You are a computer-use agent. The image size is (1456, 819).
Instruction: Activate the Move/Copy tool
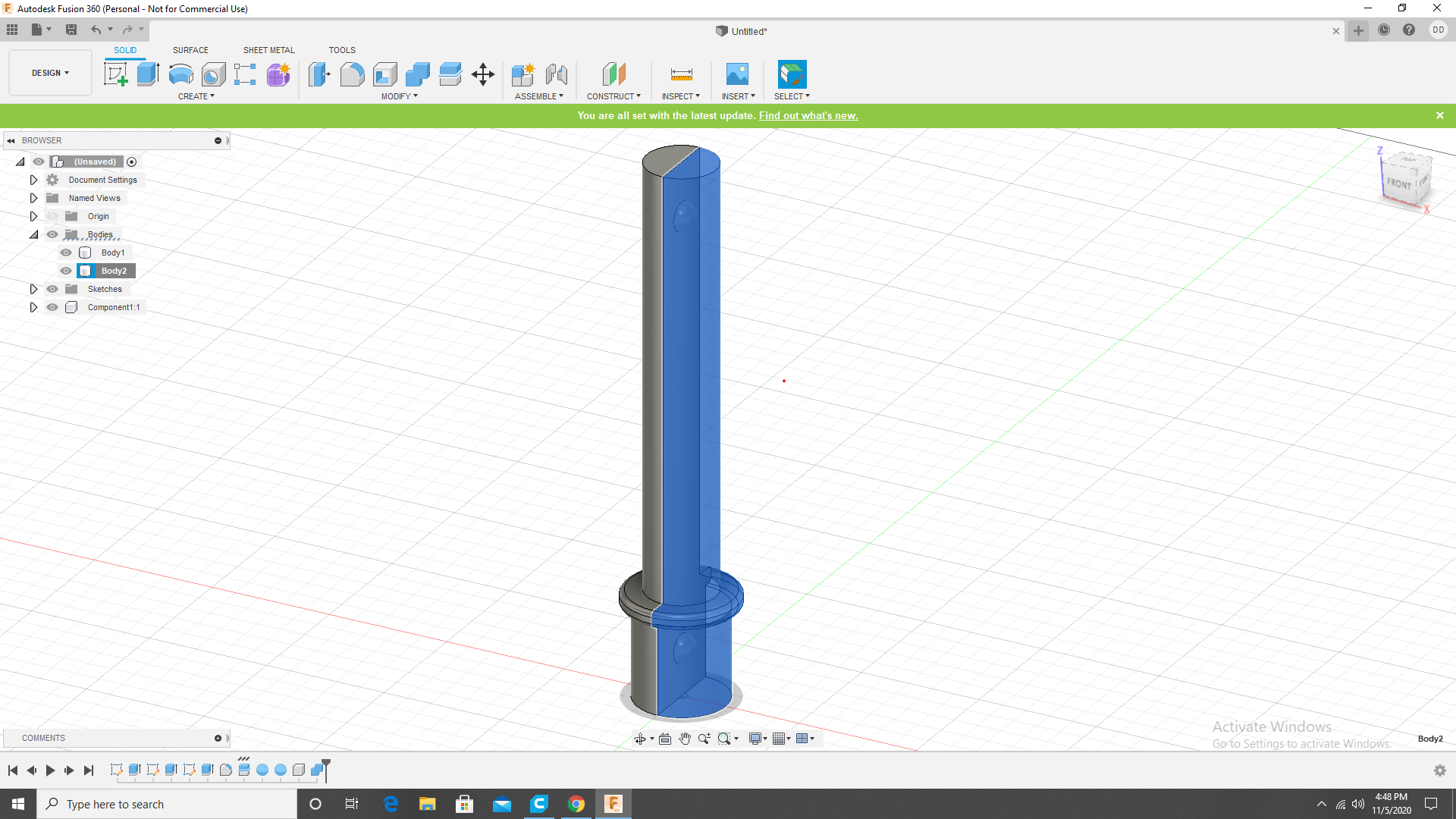coord(482,74)
